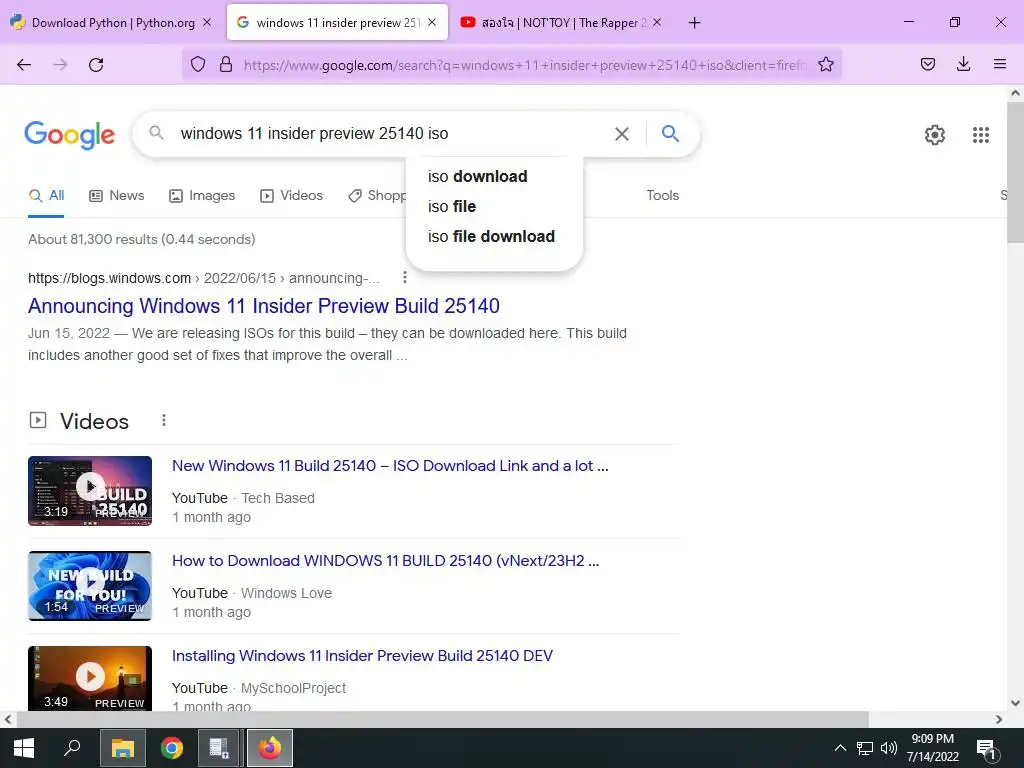Select the Images search filter

point(202,195)
